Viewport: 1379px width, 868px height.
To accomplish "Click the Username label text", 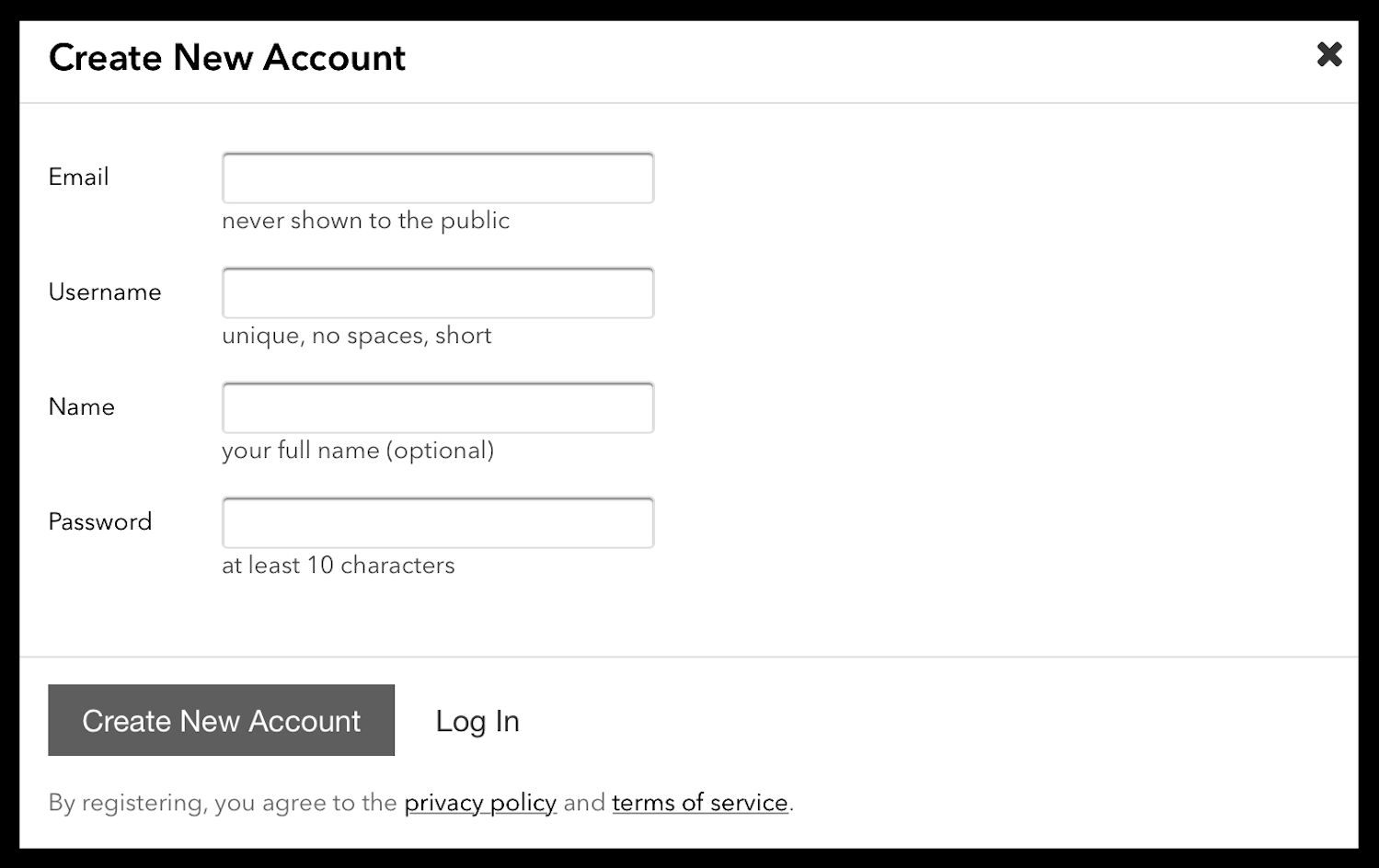I will (104, 292).
